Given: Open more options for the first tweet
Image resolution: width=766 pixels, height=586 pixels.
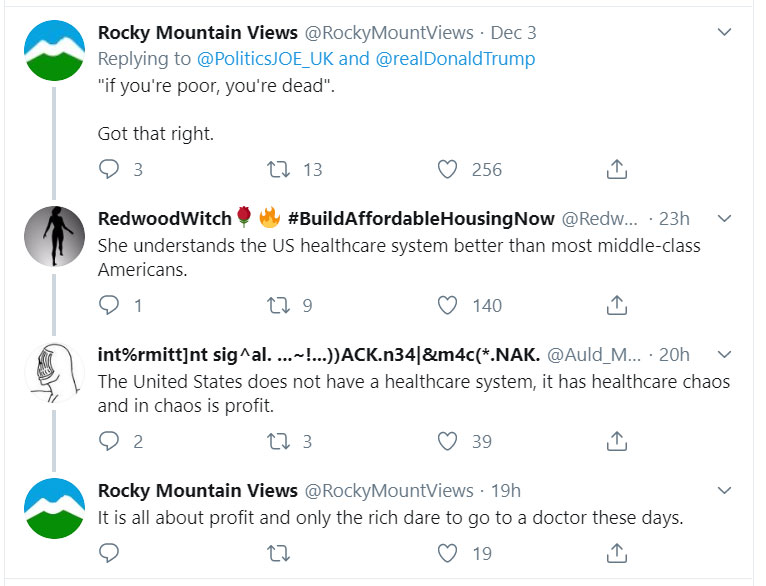Looking at the screenshot, I should click(725, 33).
